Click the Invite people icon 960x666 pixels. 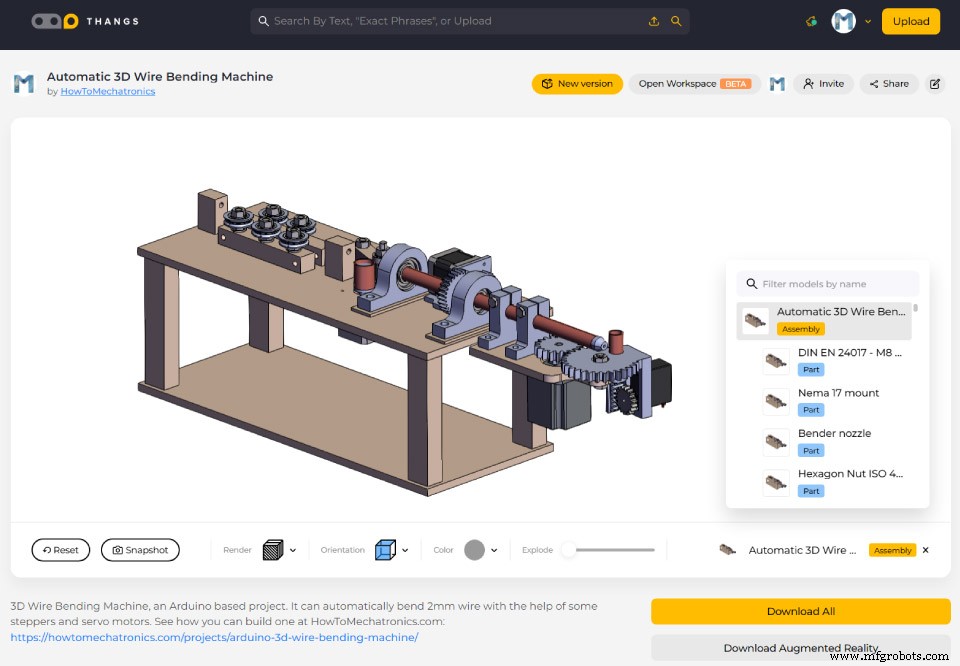click(823, 84)
